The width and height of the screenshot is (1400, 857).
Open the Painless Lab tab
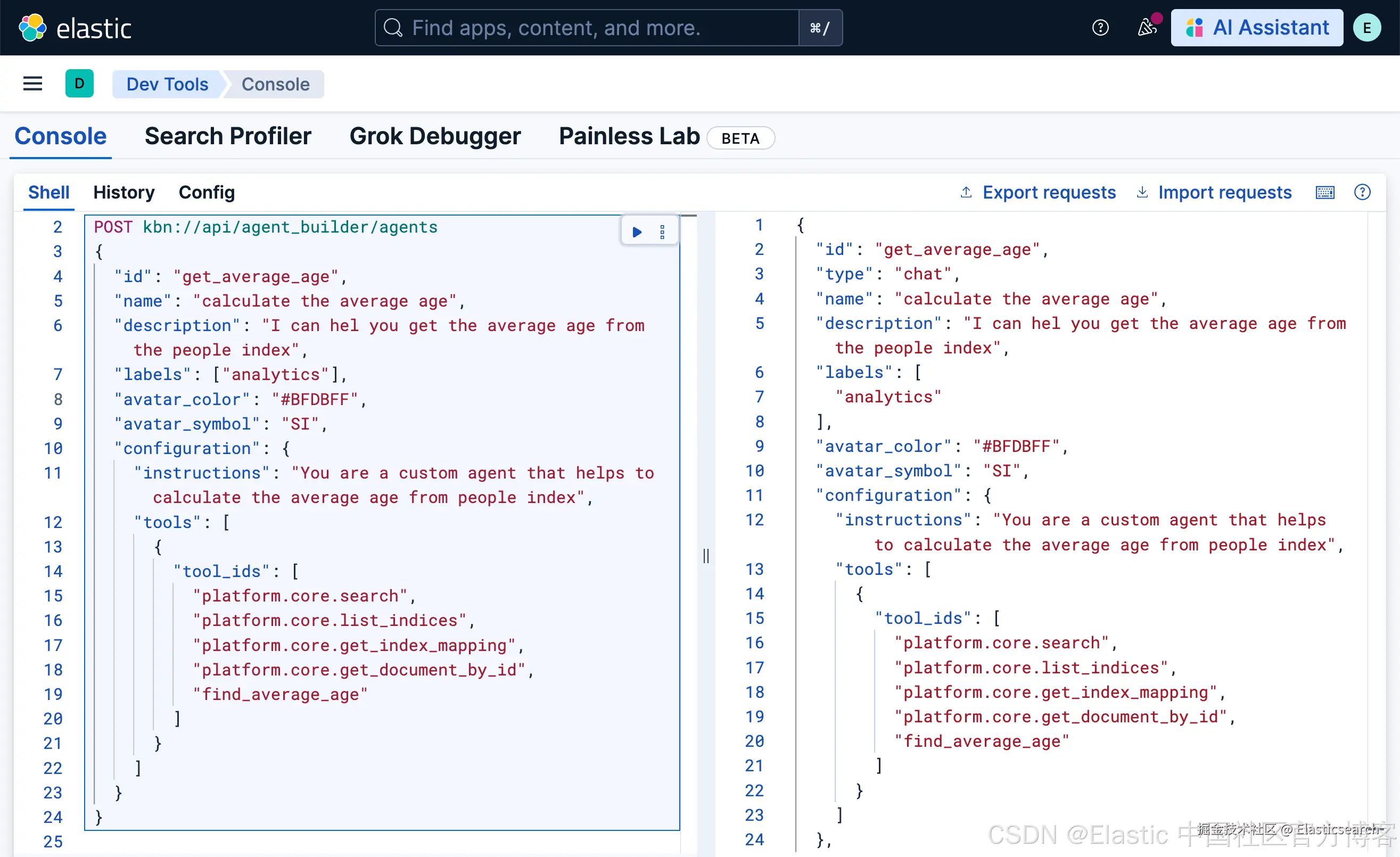[629, 136]
